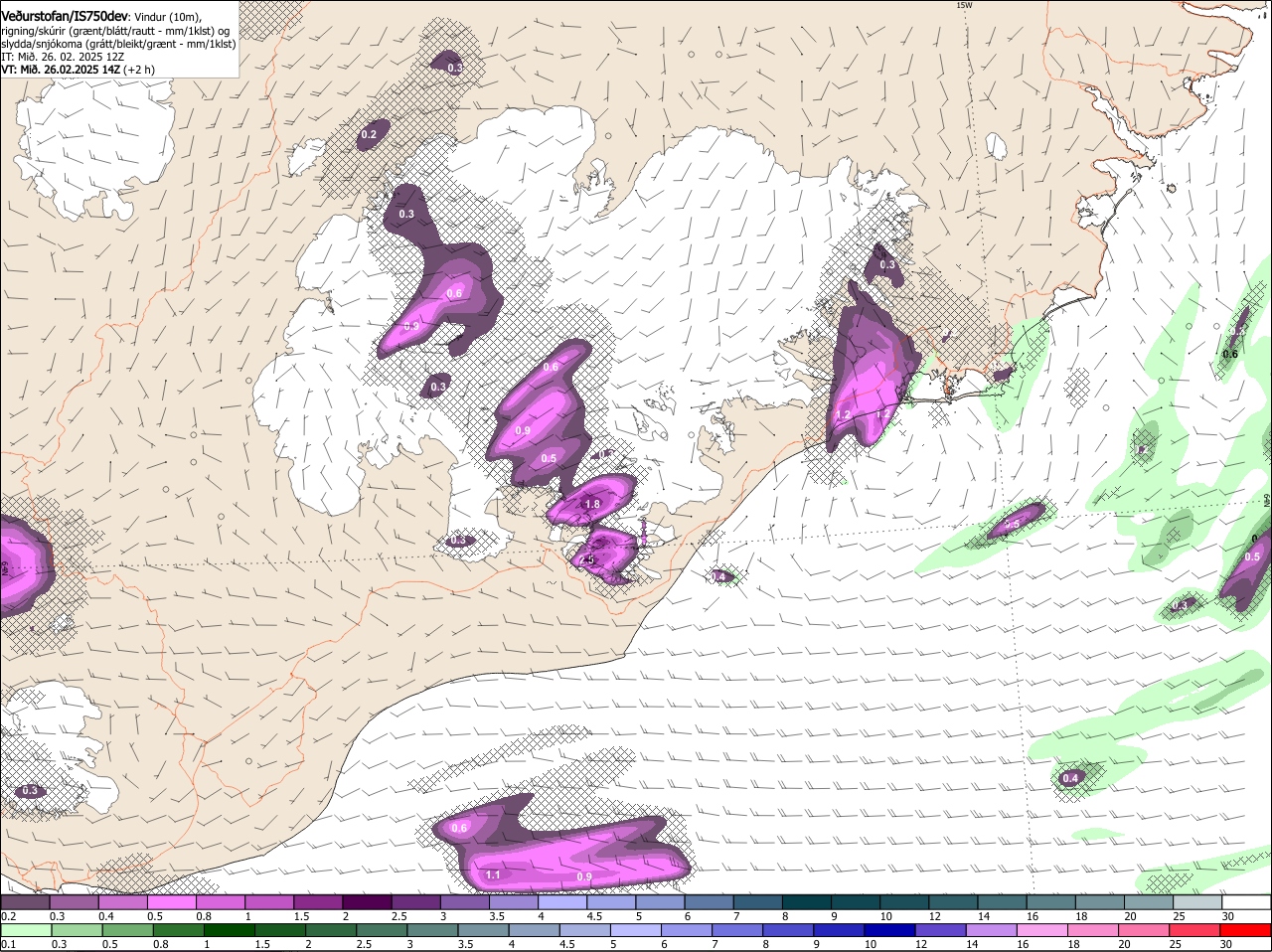Click the 12 label in the lower rain legend
Screen dimensions: 1272x952
921,944
